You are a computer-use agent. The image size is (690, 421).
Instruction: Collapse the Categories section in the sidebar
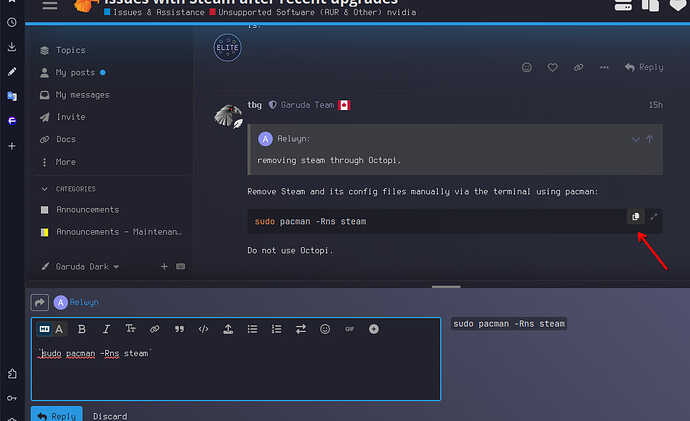[x=45, y=188]
